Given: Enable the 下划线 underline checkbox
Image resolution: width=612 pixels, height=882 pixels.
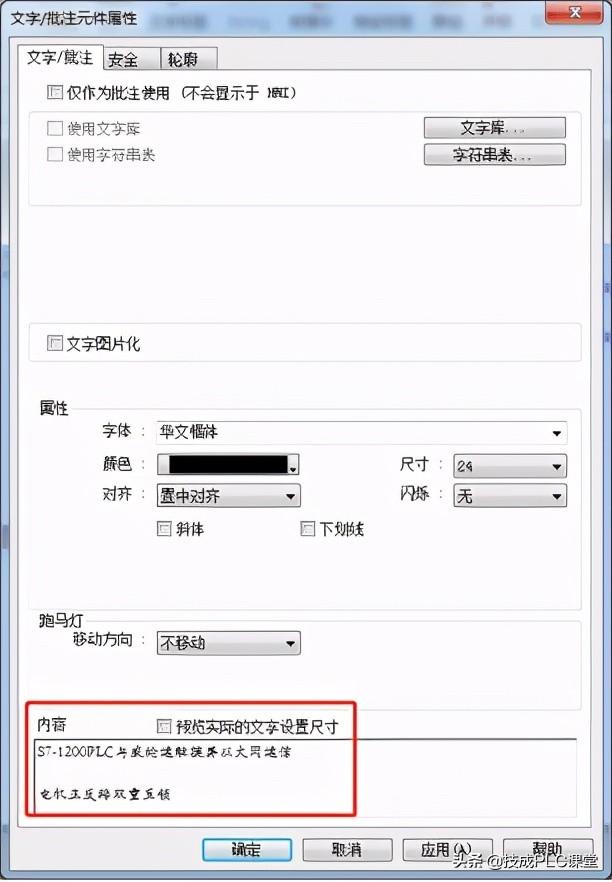Looking at the screenshot, I should (x=307, y=529).
